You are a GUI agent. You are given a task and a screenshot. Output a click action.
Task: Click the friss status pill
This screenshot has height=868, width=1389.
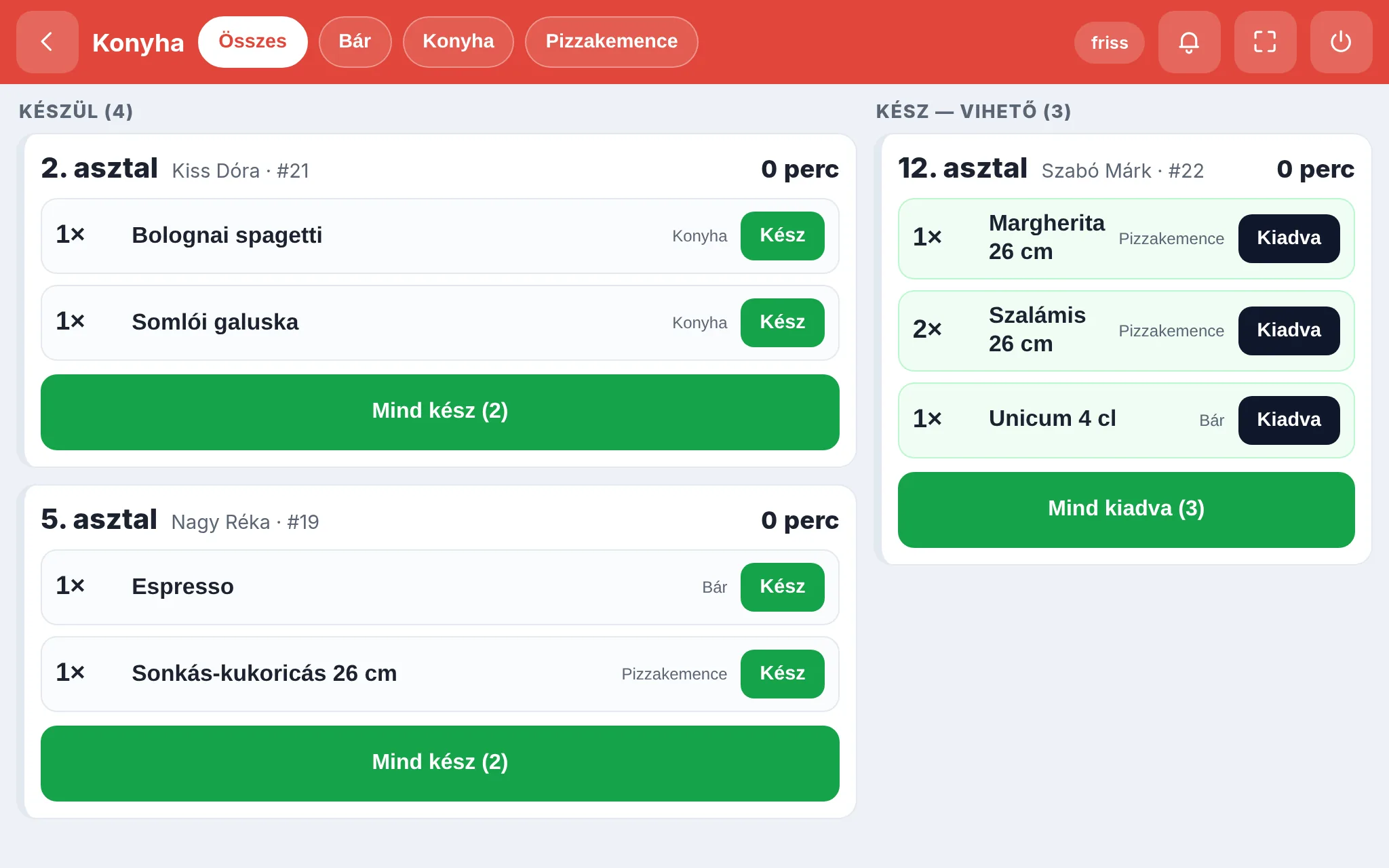pyautogui.click(x=1110, y=43)
